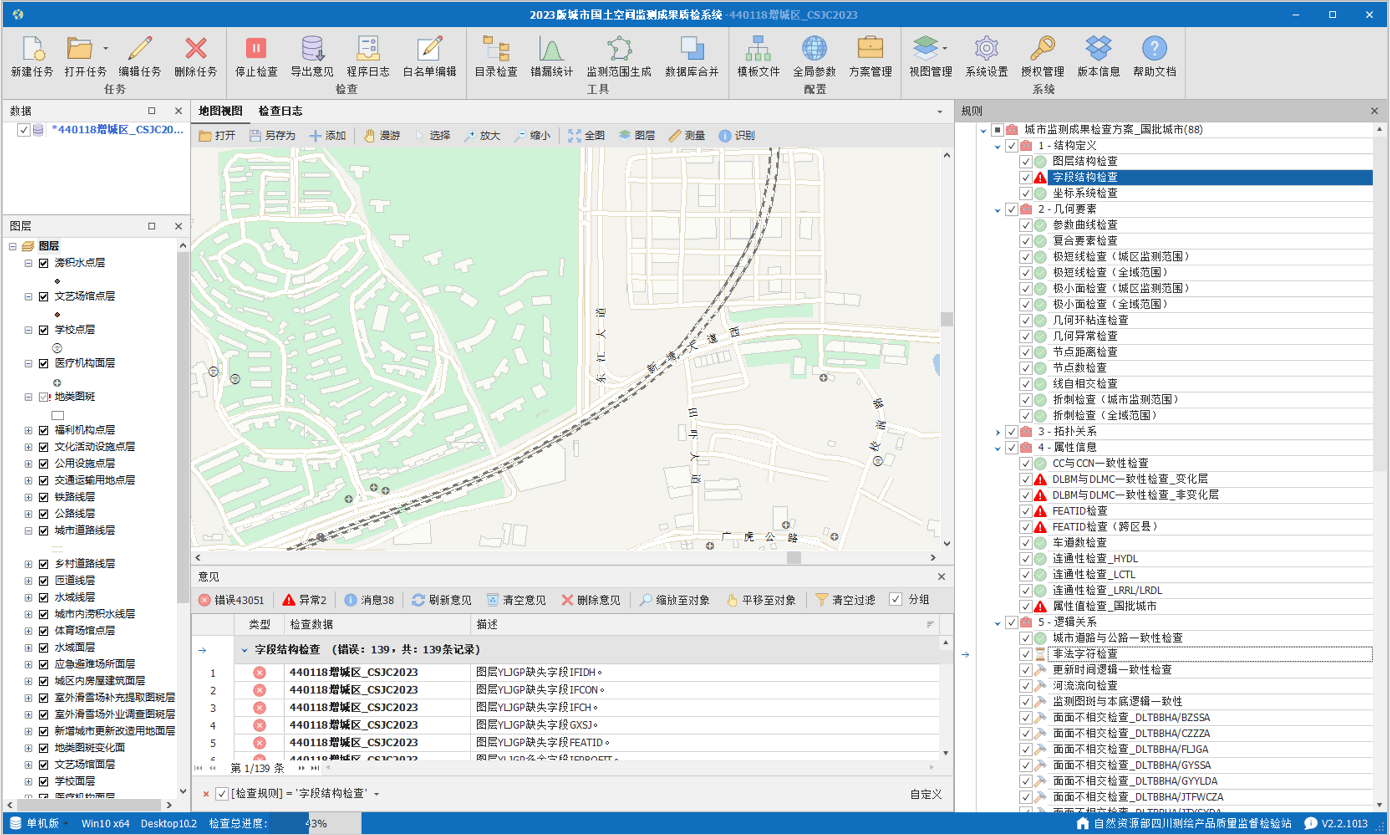Viewport: 1390px width, 835px height.
Task: Click the 另存为 save-as map button
Action: 272,136
